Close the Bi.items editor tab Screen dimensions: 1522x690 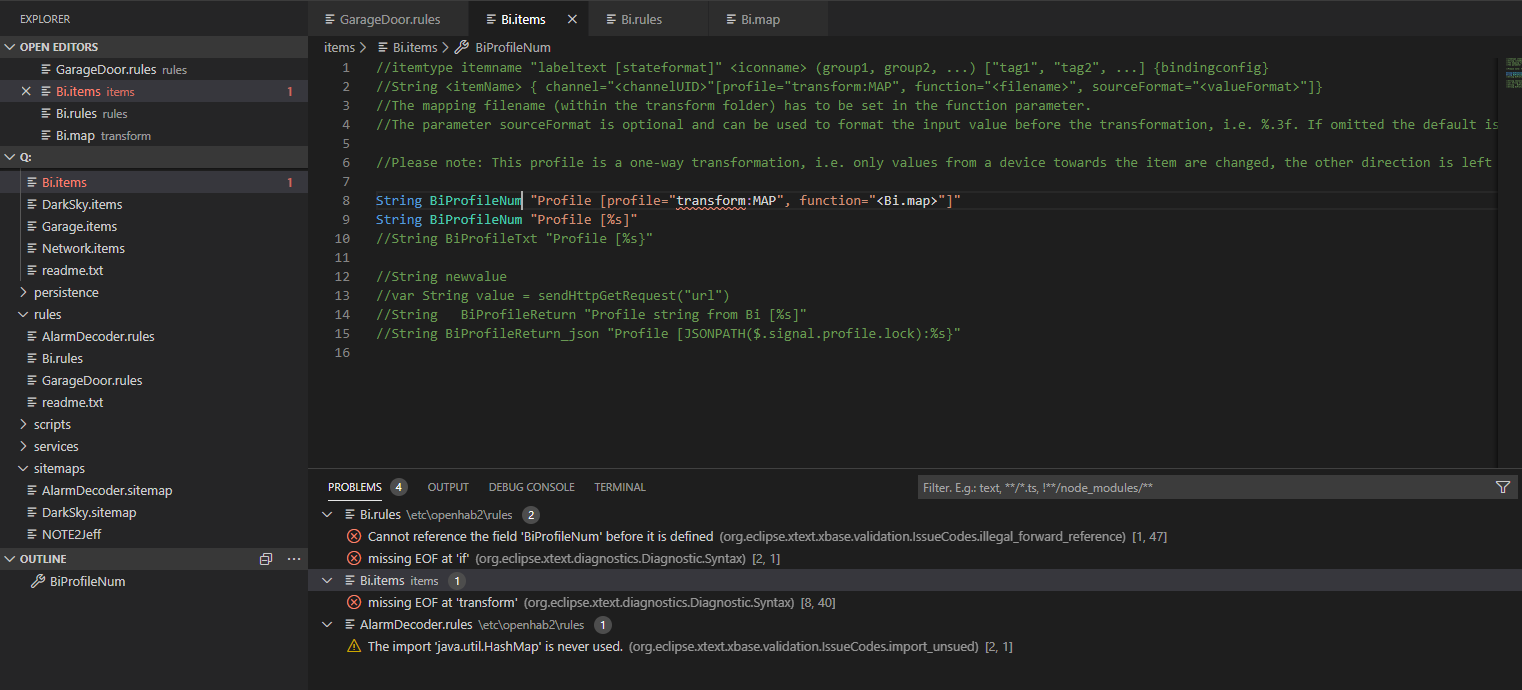pos(572,19)
